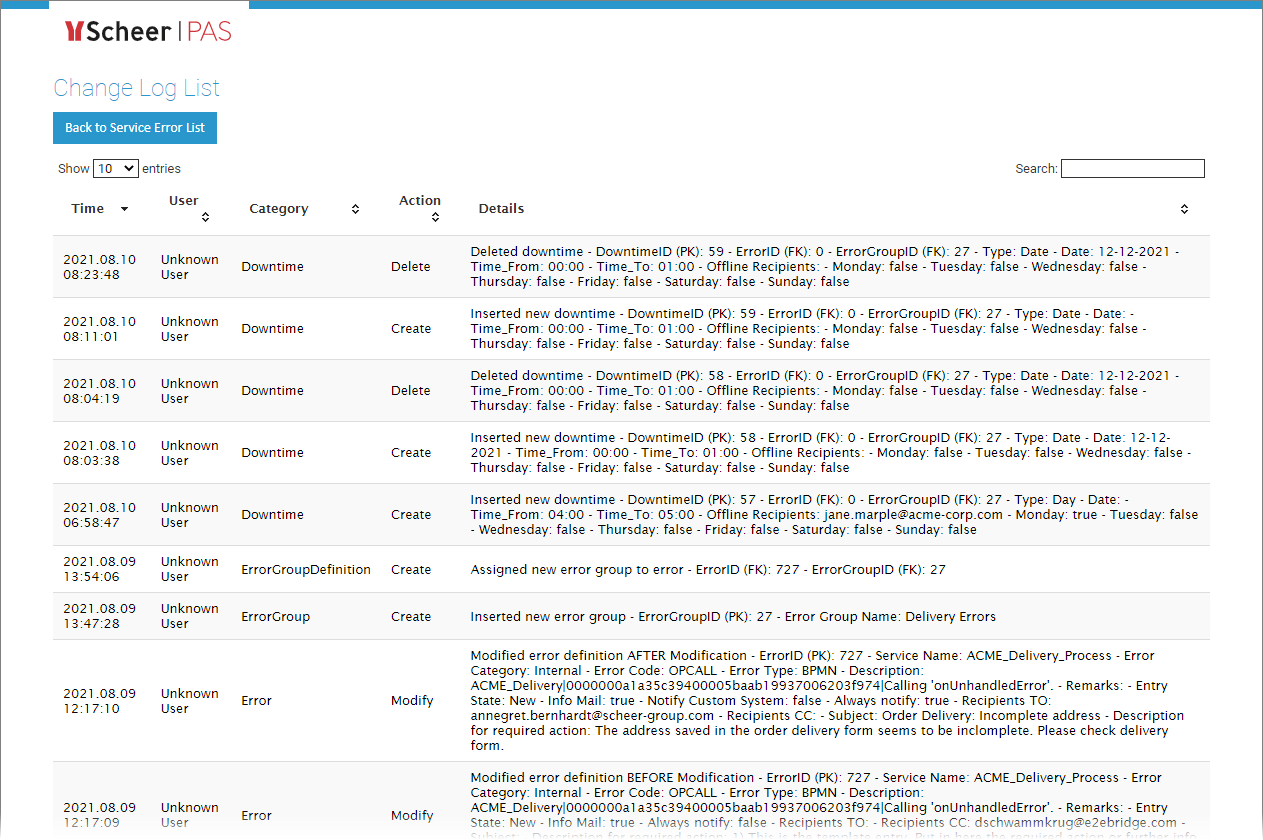The width and height of the screenshot is (1263, 840).
Task: Click the Back to Service Error List button
Action: pos(134,127)
